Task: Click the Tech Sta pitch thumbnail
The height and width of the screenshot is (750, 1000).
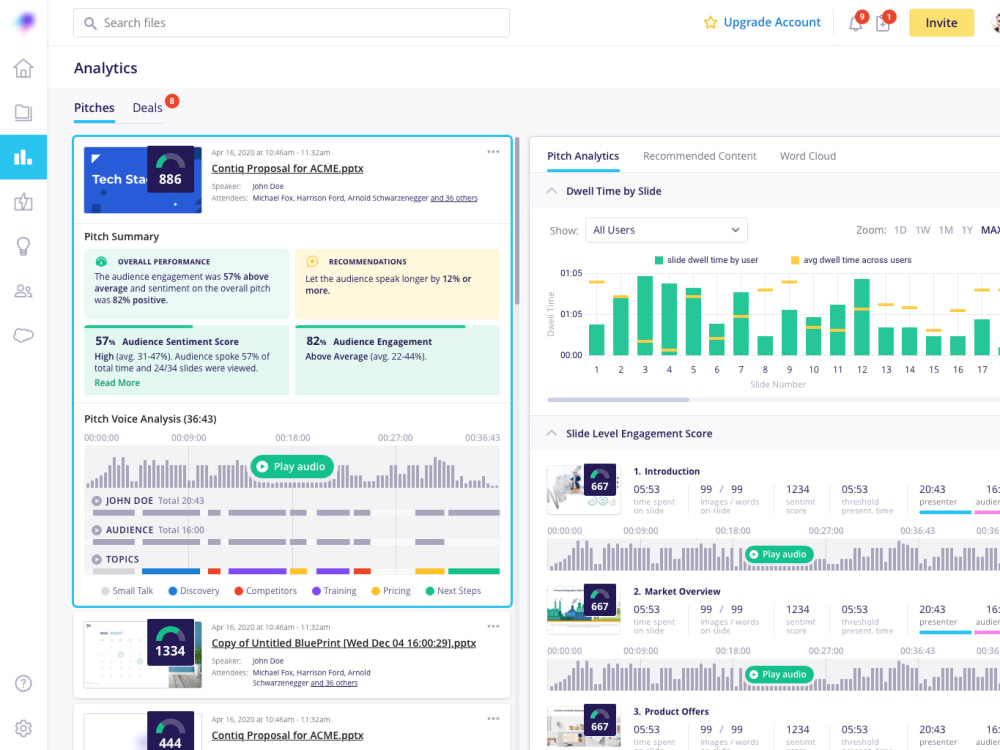Action: coord(143,180)
